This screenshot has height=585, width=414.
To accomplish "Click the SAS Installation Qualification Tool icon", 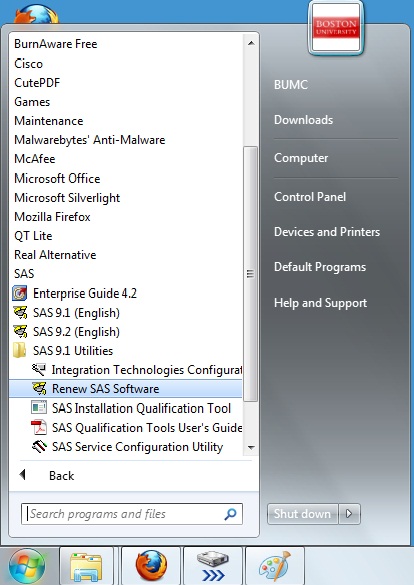I will [39, 408].
